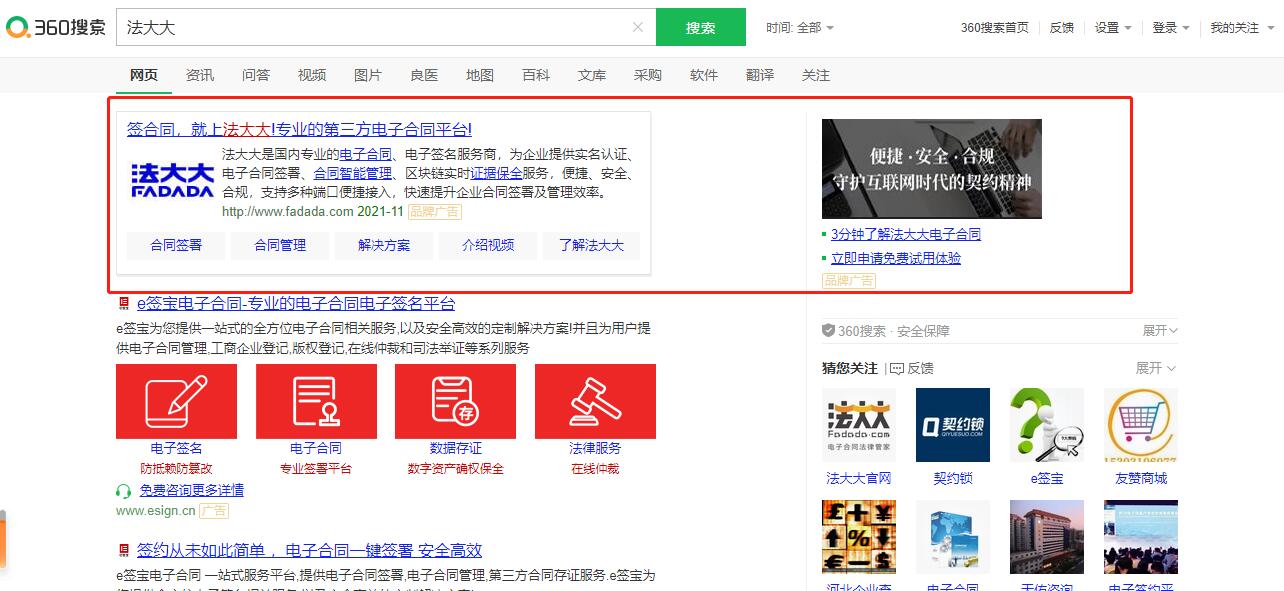
Task: Click the 电子合同 document icon
Action: (316, 400)
